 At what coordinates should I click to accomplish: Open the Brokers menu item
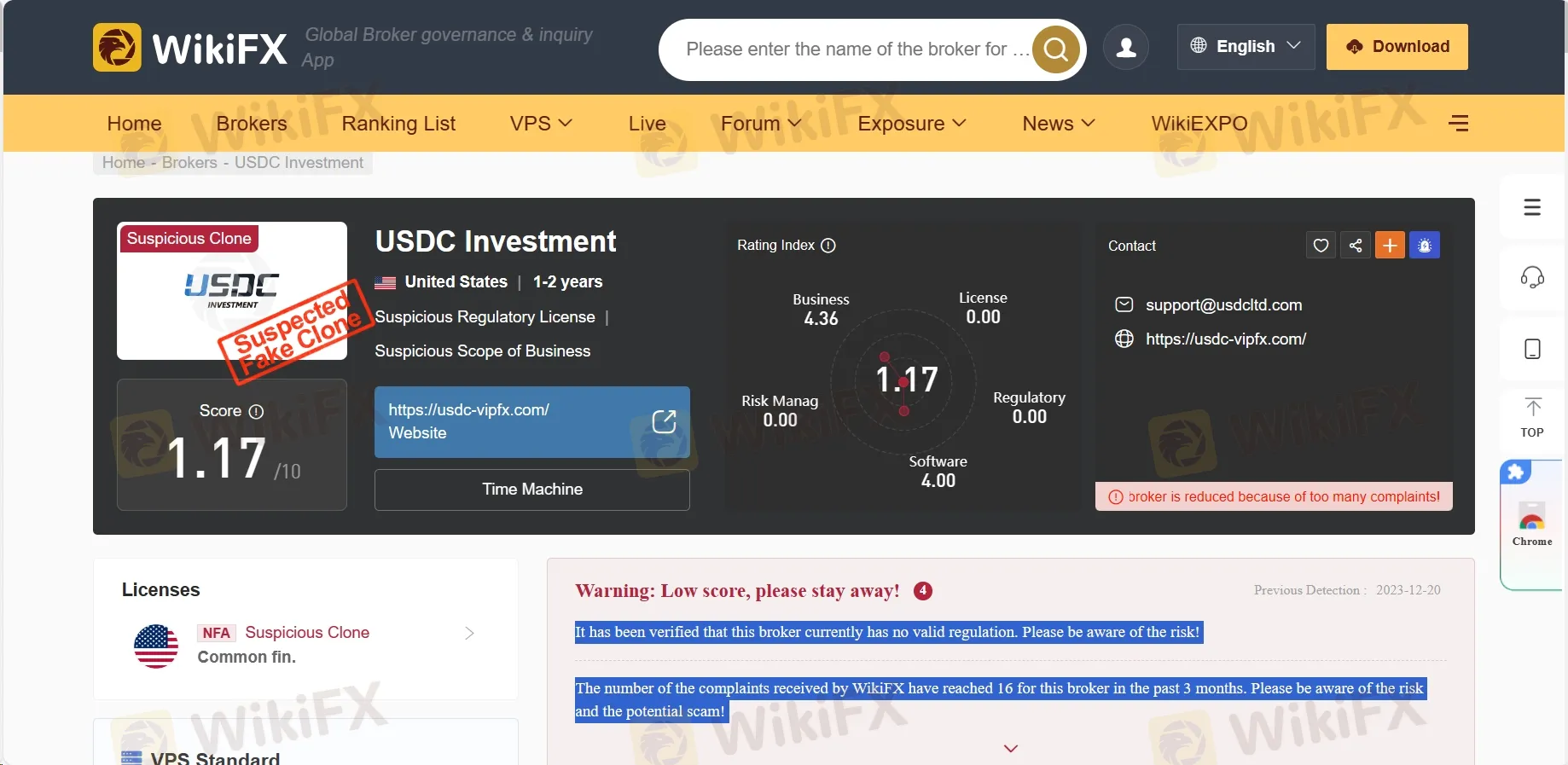tap(252, 124)
